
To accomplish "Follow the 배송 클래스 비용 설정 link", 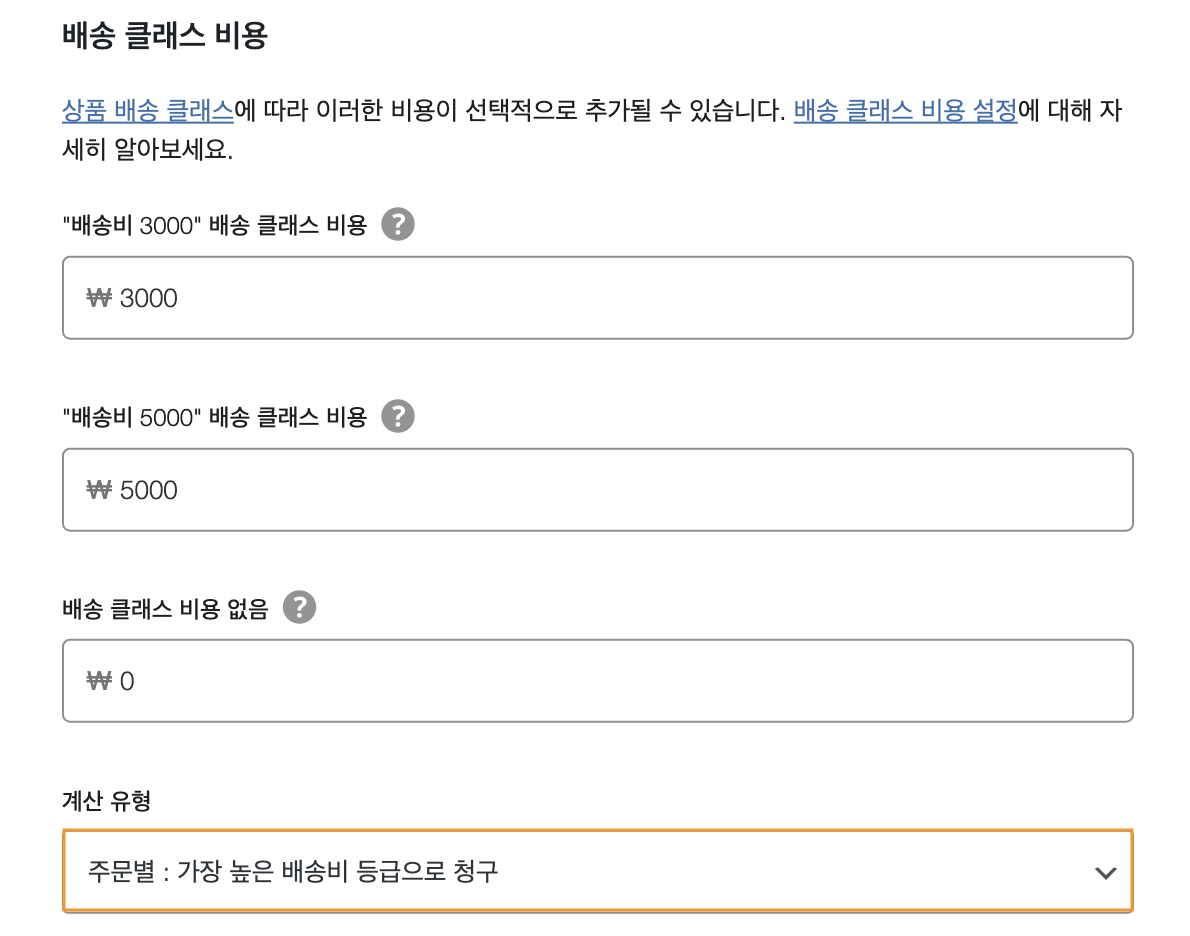I will [905, 111].
